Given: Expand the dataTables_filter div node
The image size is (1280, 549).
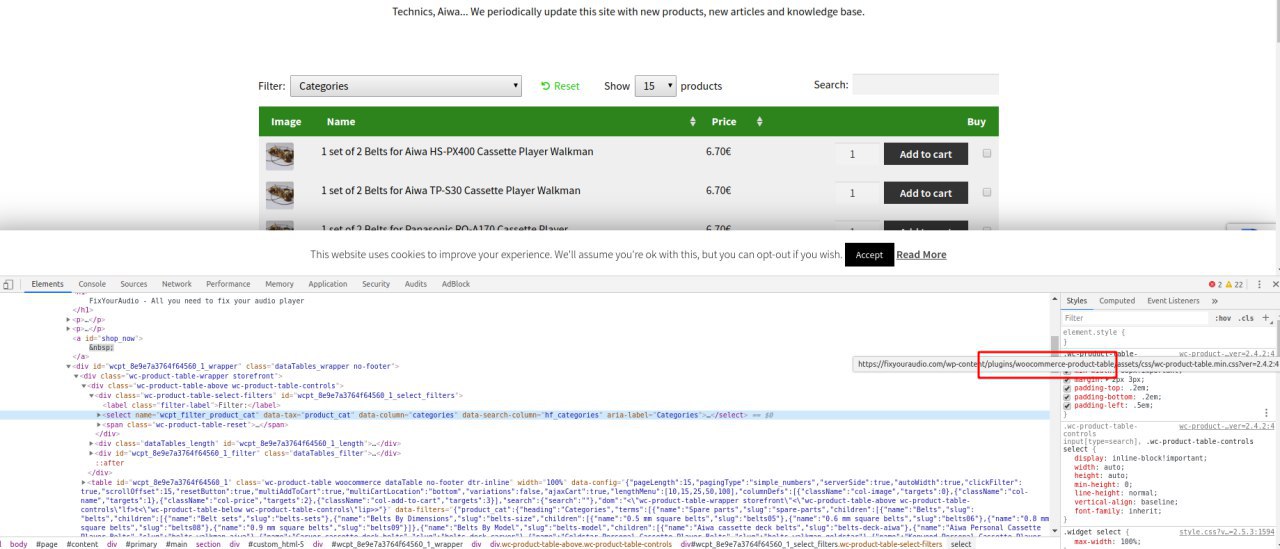Looking at the screenshot, I should (92, 453).
